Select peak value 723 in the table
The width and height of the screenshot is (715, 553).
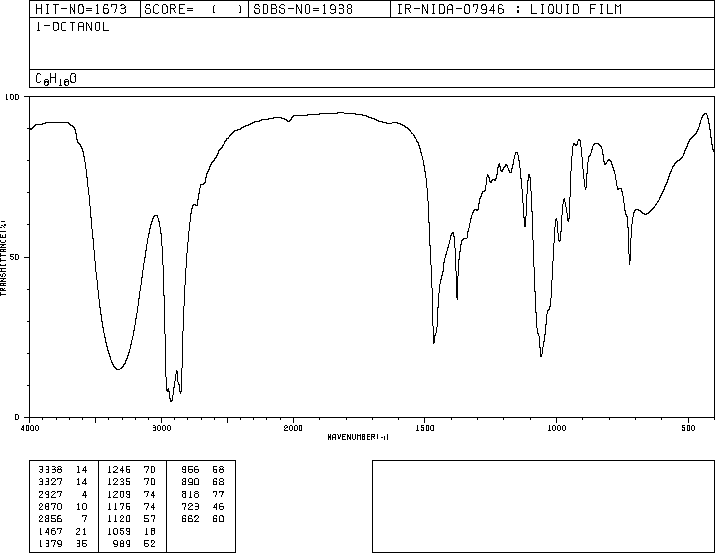pyautogui.click(x=190, y=506)
